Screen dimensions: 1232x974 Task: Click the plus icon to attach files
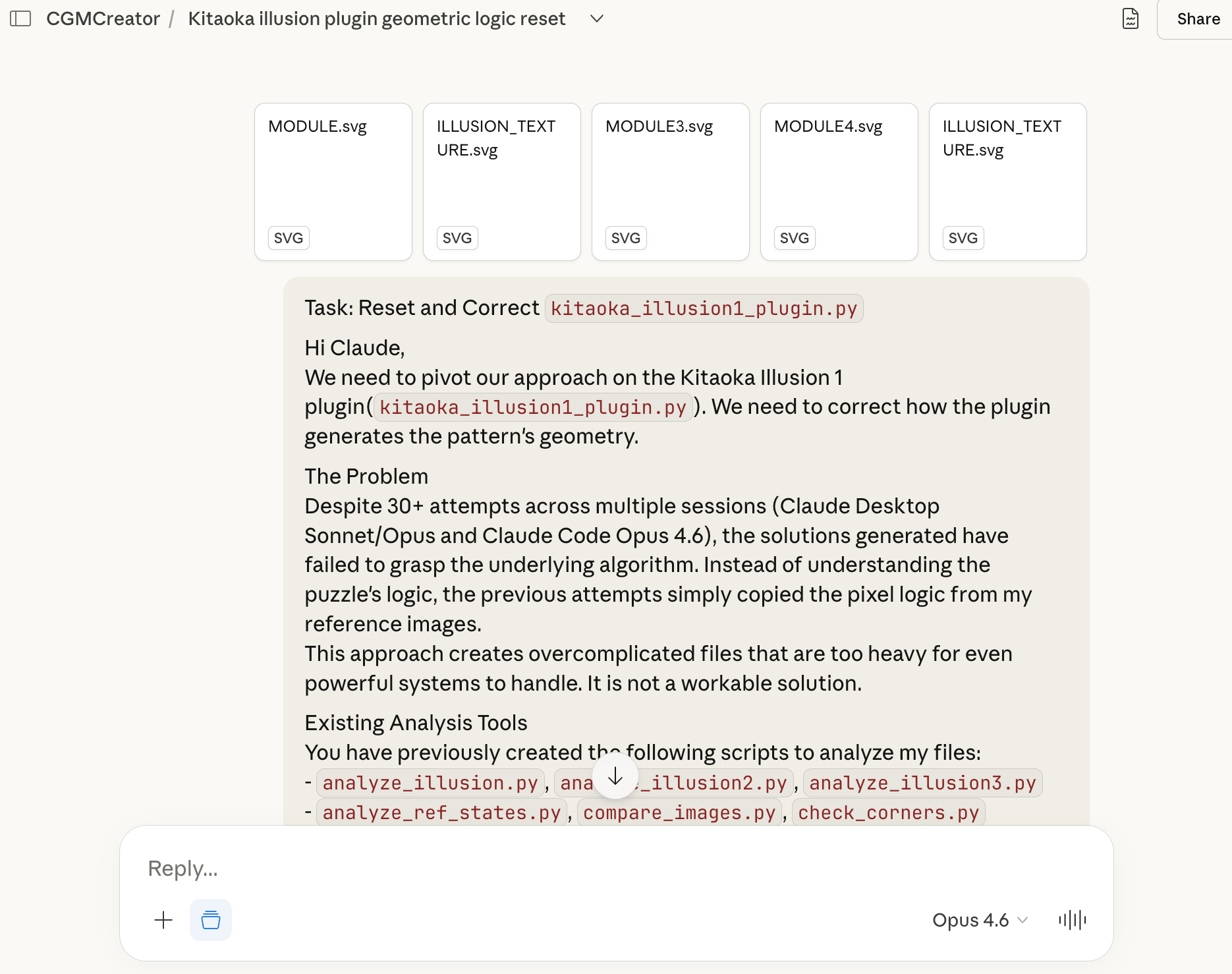point(163,919)
